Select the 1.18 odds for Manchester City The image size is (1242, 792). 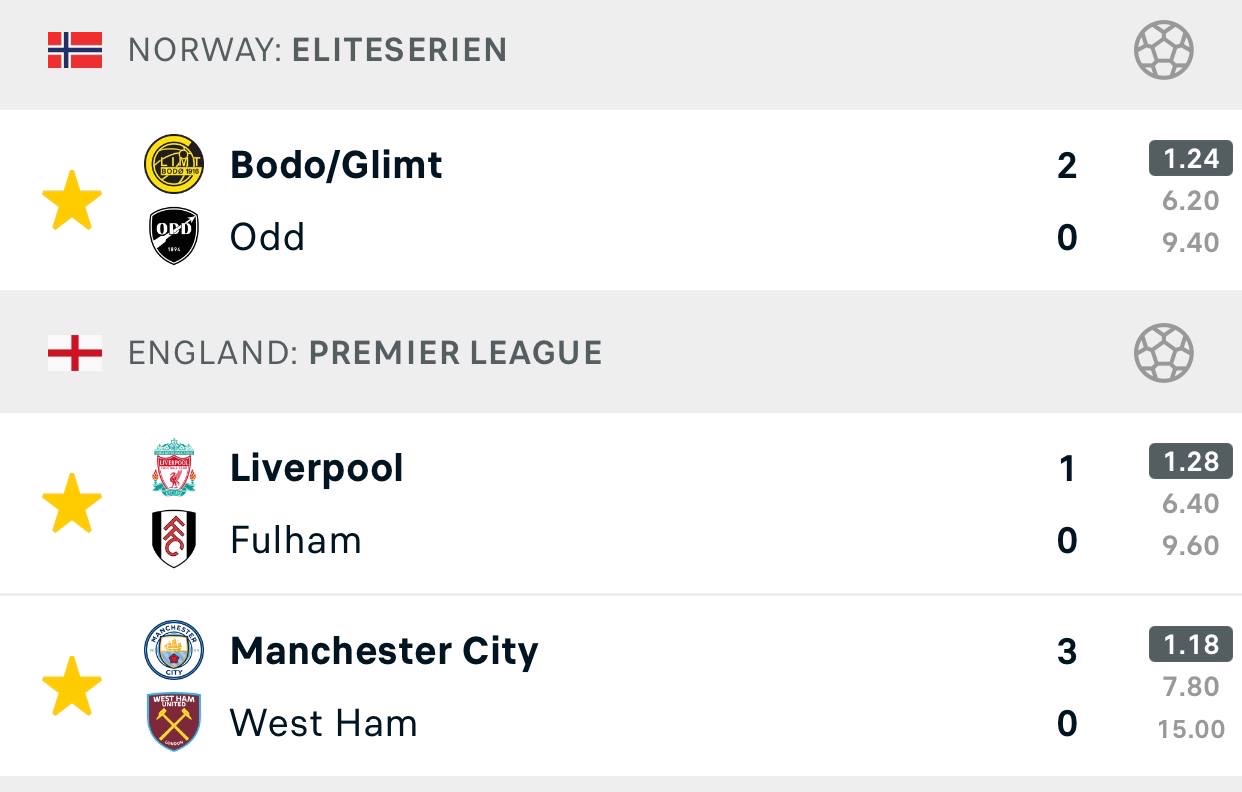(x=1191, y=644)
